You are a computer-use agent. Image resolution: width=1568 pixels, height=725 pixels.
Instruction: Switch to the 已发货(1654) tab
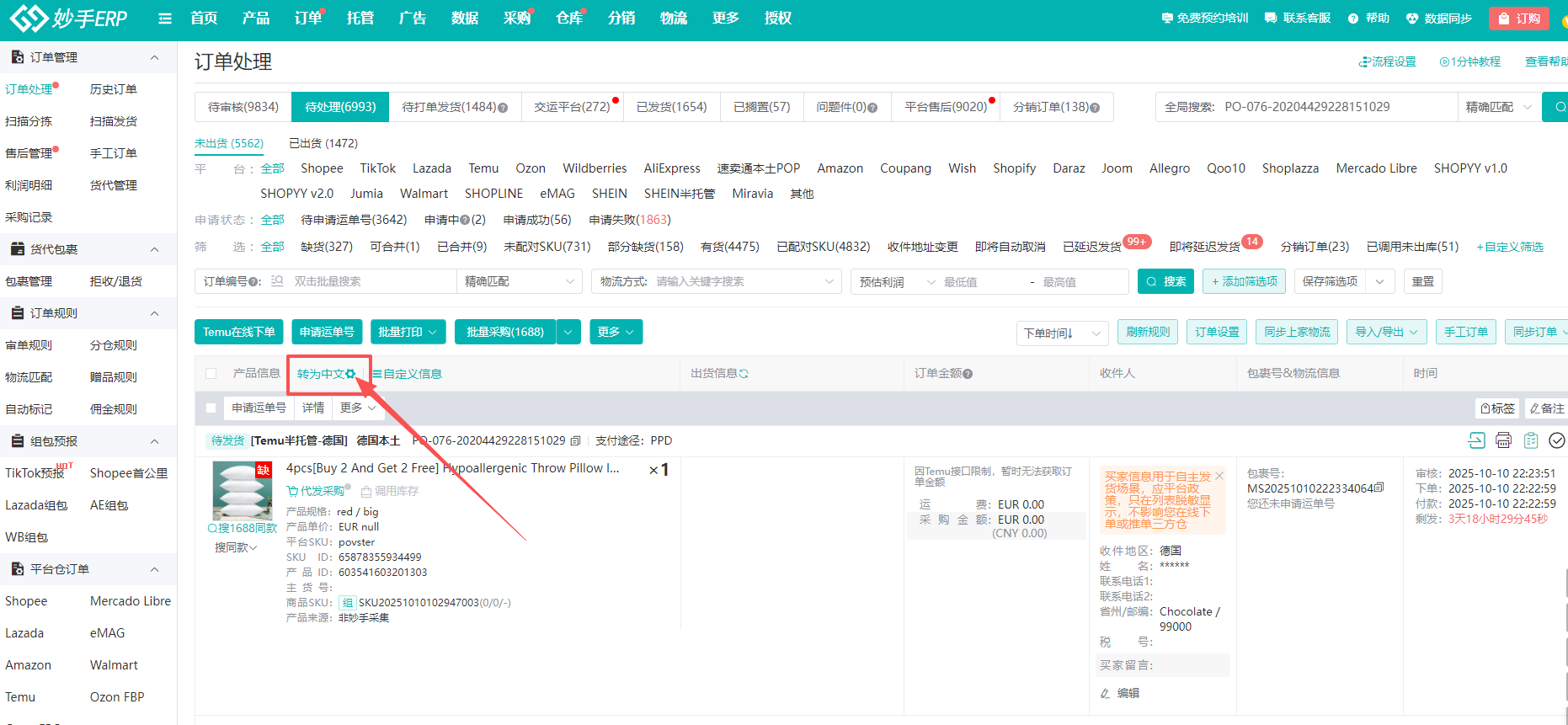[671, 107]
